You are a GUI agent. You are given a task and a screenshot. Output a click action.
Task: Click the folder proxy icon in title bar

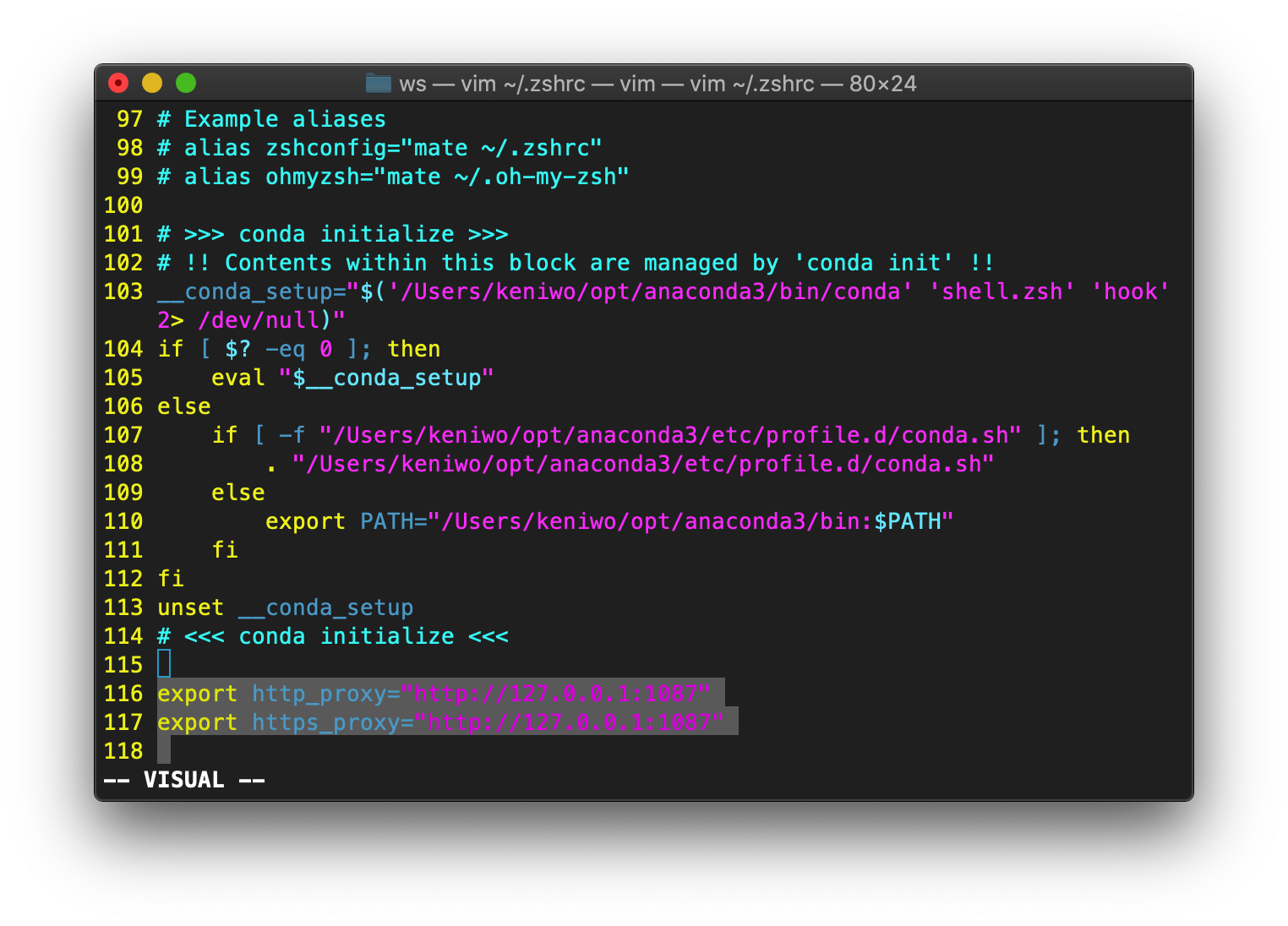pyautogui.click(x=378, y=83)
